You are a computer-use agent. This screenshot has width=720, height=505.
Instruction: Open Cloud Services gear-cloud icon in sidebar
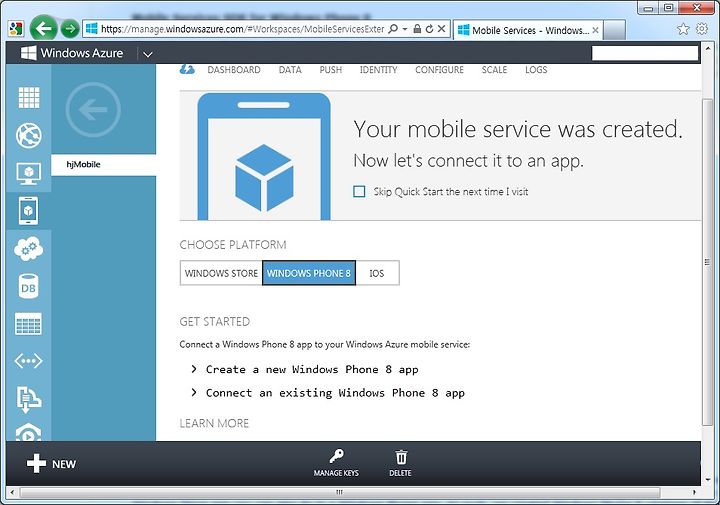[28, 249]
